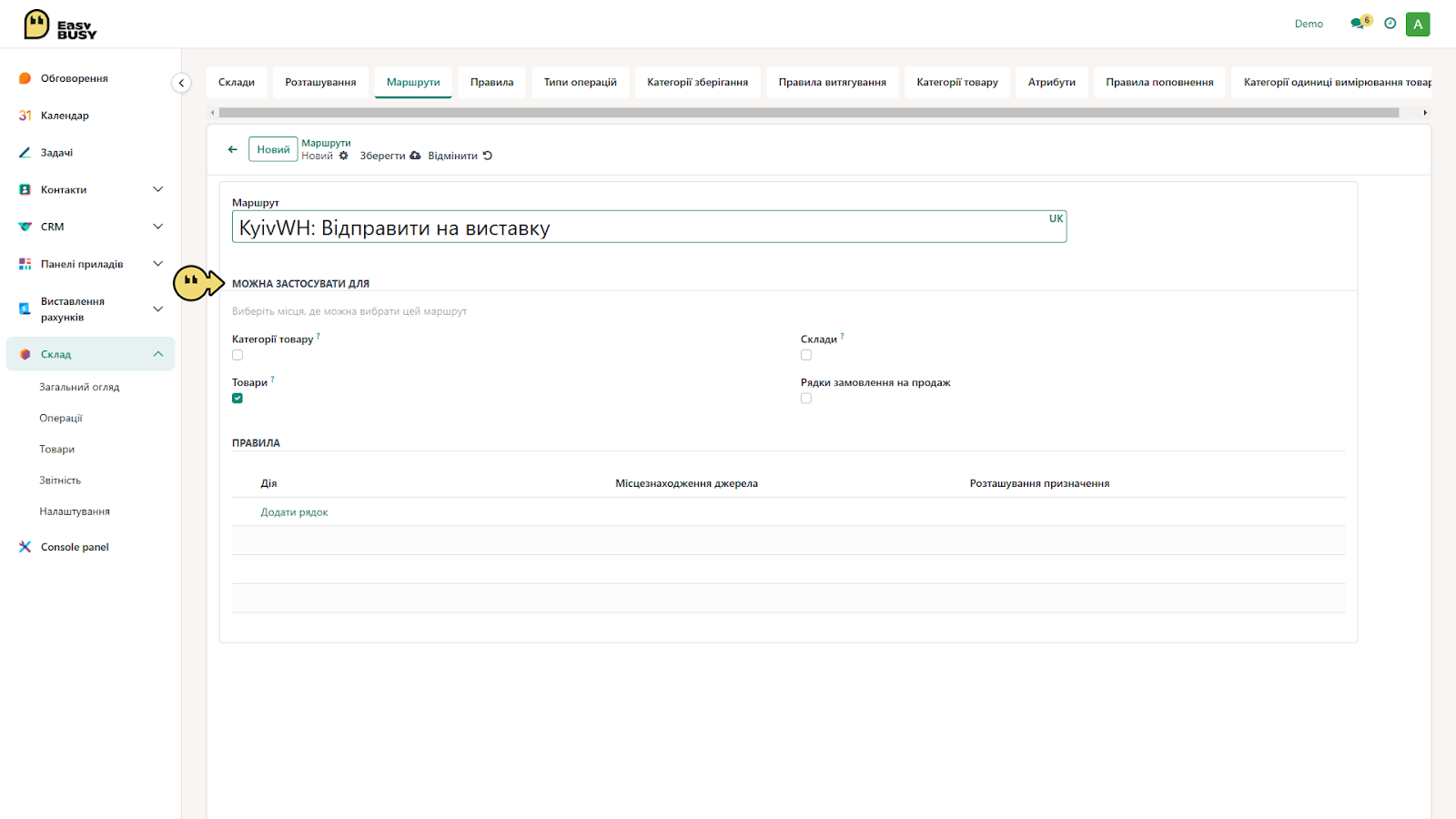The height and width of the screenshot is (819, 1456).
Task: Open the user avatar A menu
Action: 1418,24
